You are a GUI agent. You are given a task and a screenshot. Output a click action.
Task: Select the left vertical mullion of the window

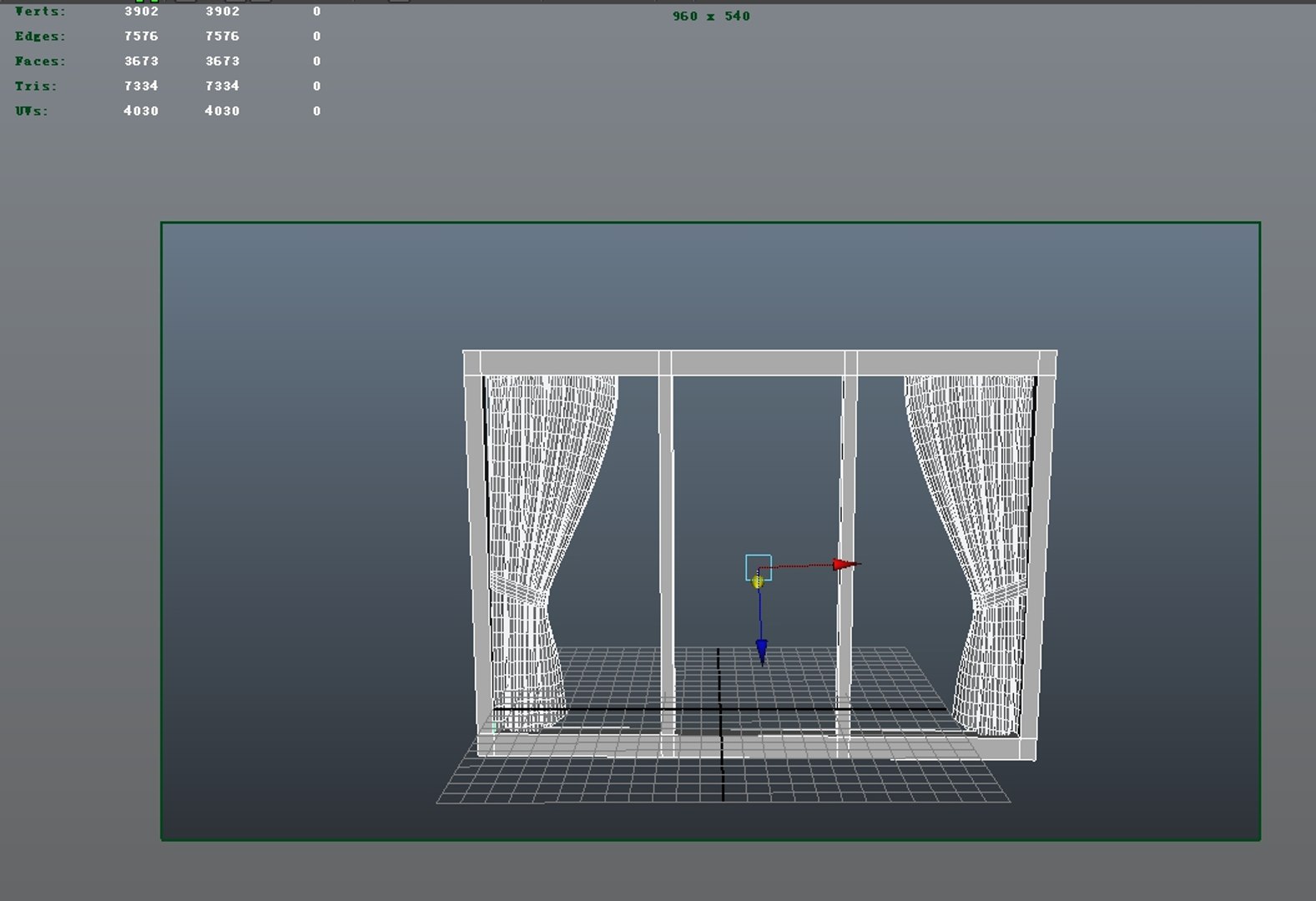tap(666, 555)
